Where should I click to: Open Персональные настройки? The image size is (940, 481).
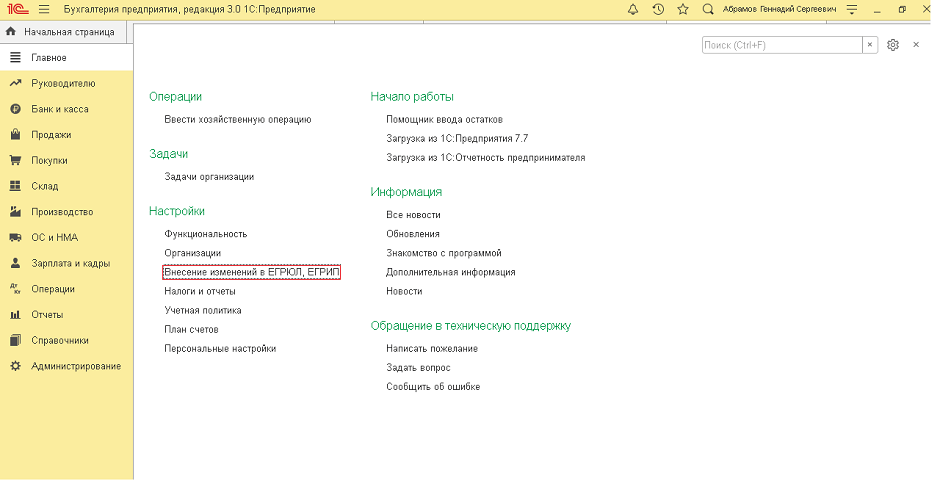[220, 349]
